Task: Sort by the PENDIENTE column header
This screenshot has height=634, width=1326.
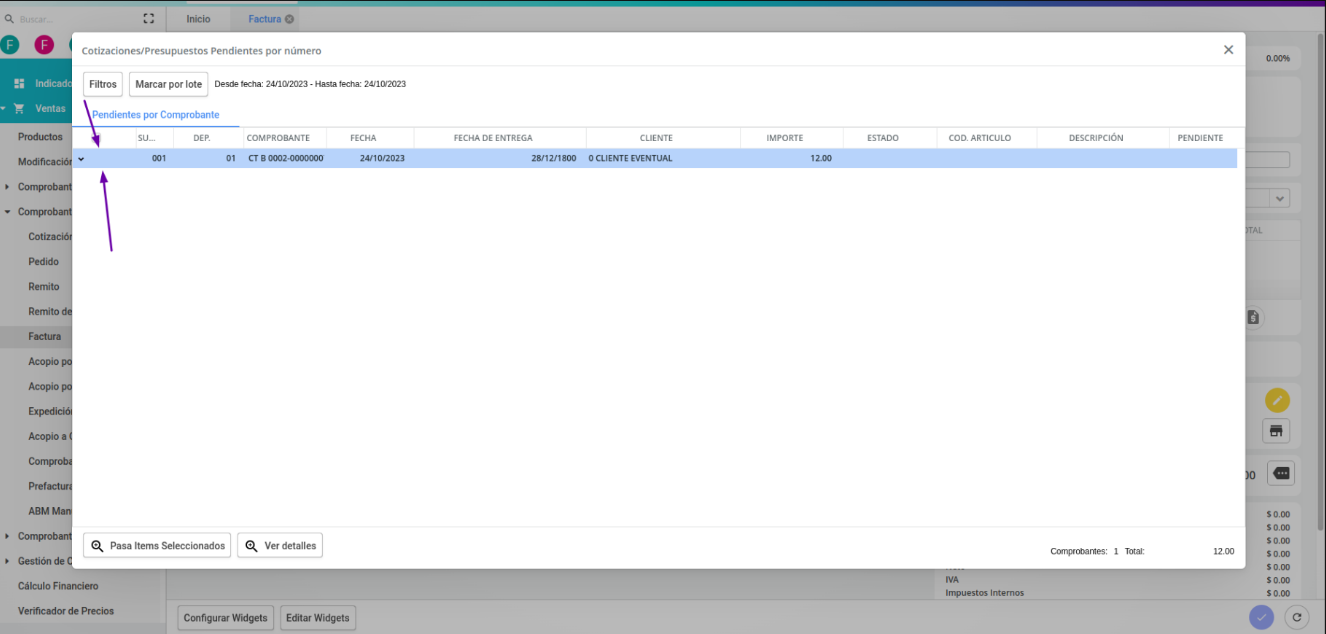Action: pyautogui.click(x=1200, y=138)
